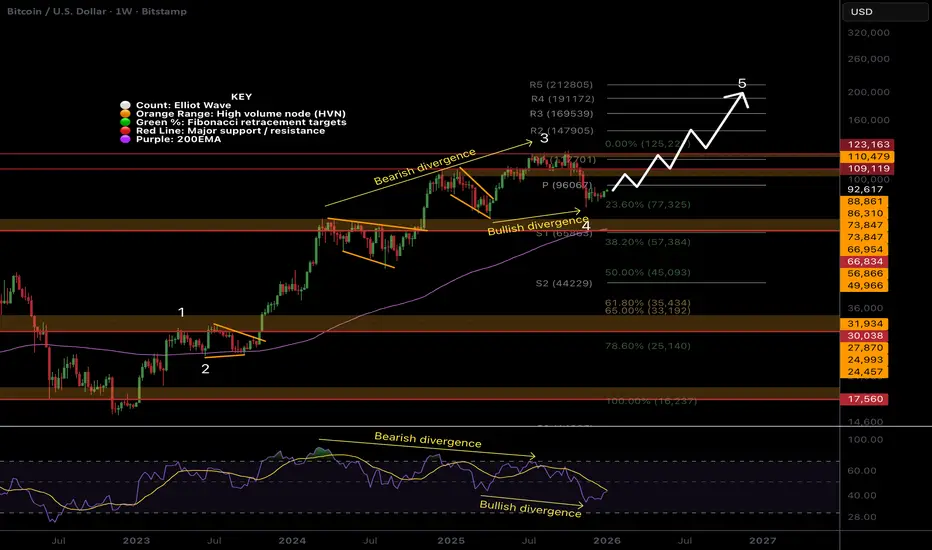Click the RSI axis value 28.00
Image resolution: width=932 pixels, height=550 pixels.
click(x=861, y=517)
